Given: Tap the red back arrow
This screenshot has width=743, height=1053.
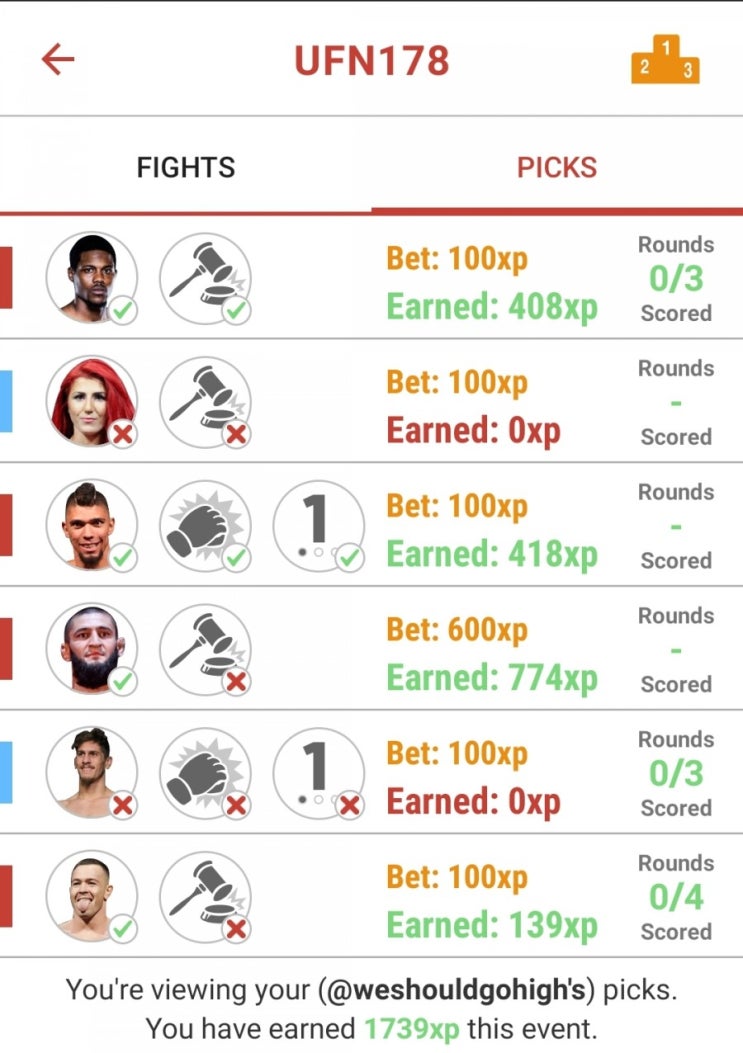Looking at the screenshot, I should tap(58, 60).
